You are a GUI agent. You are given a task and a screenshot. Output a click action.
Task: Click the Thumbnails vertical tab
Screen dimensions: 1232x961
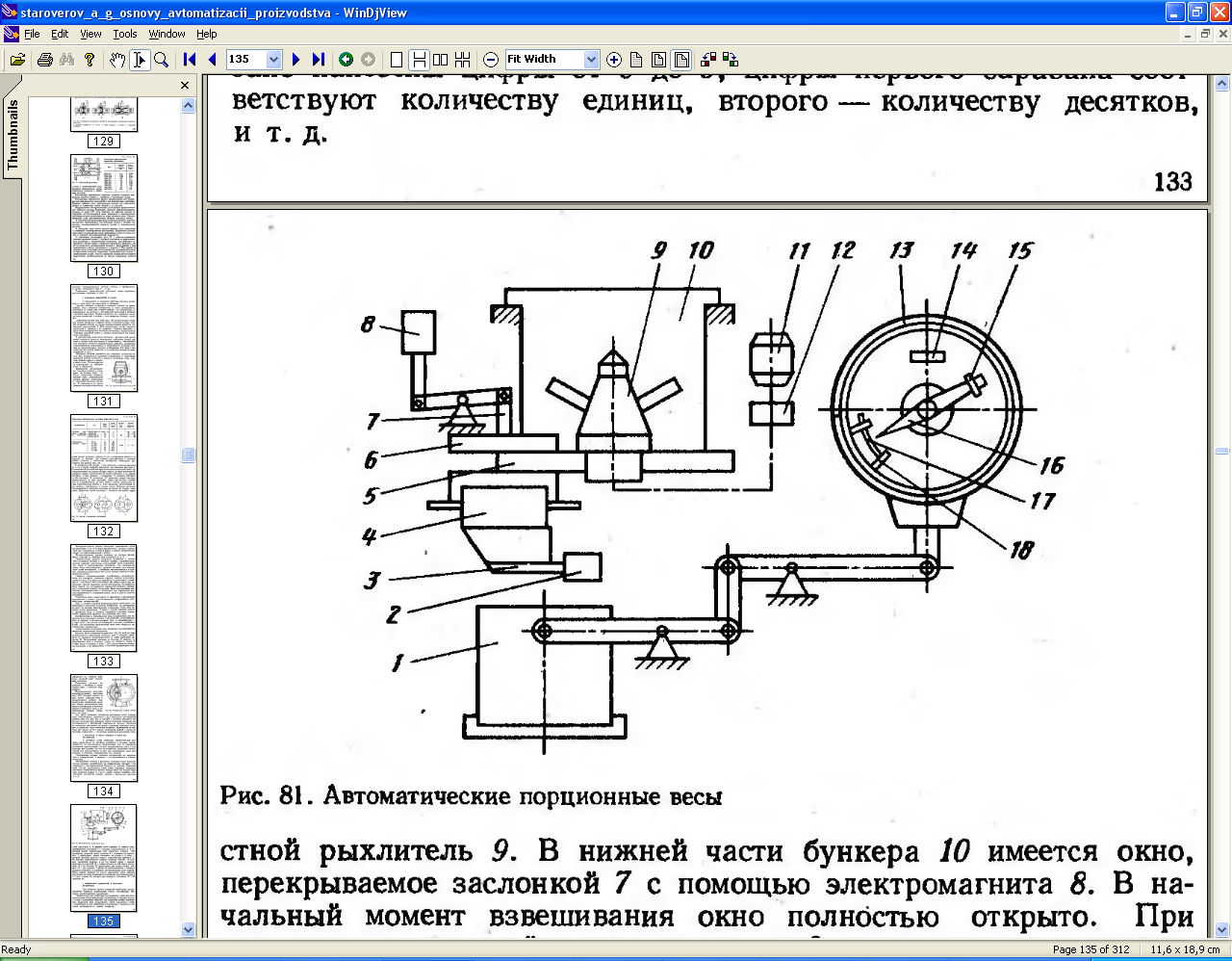click(13, 136)
